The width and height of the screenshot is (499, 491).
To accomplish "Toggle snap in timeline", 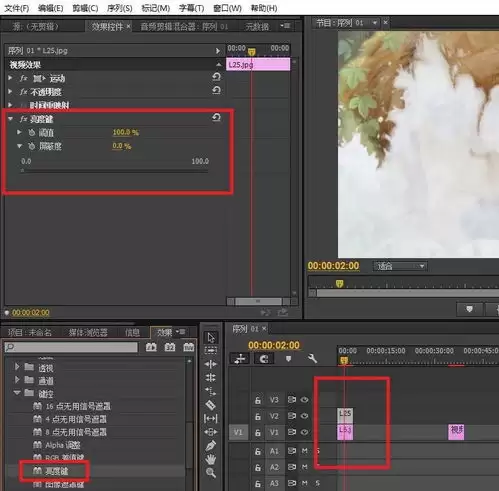I will coord(264,359).
